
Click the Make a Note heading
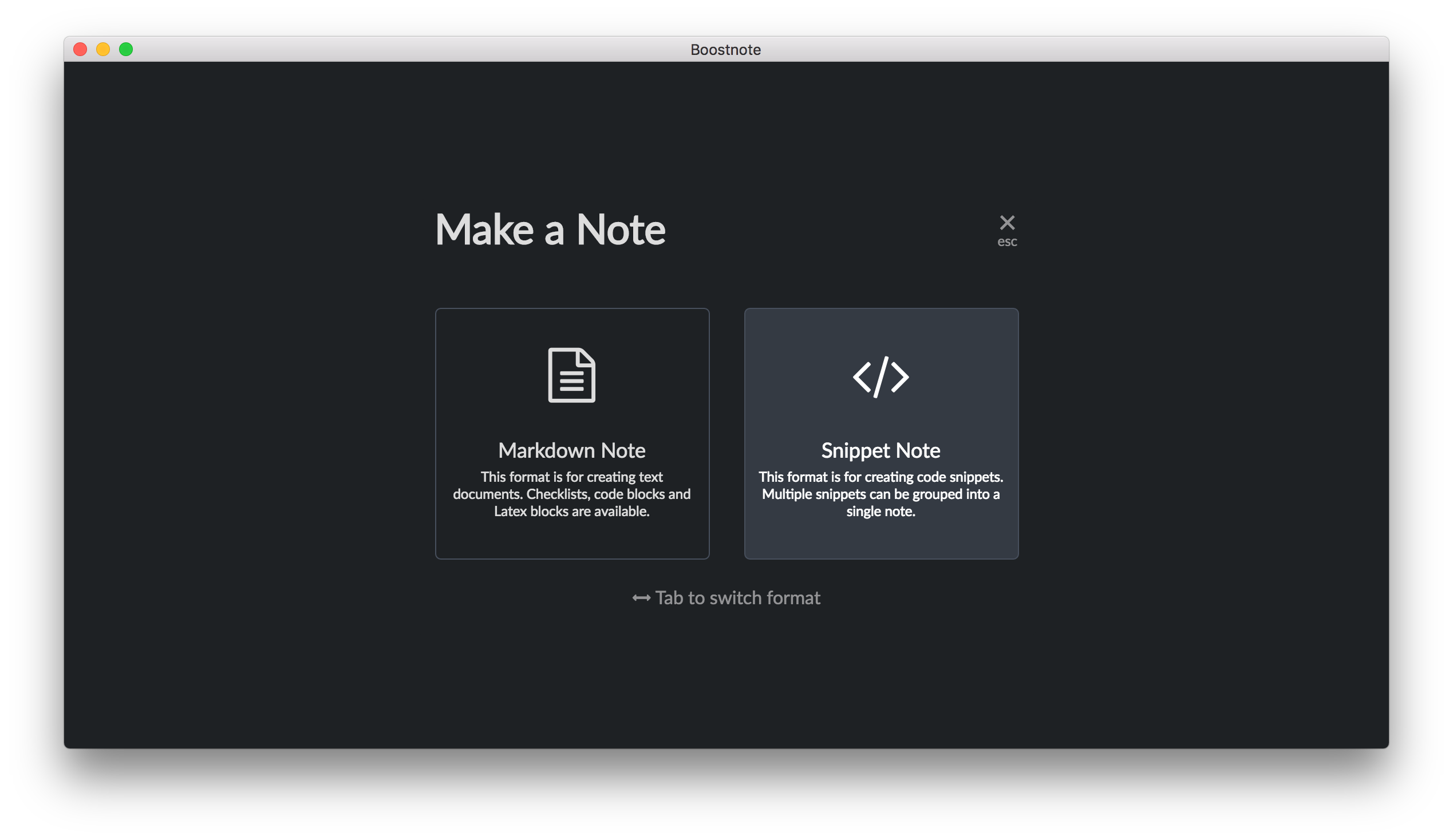pyautogui.click(x=551, y=229)
